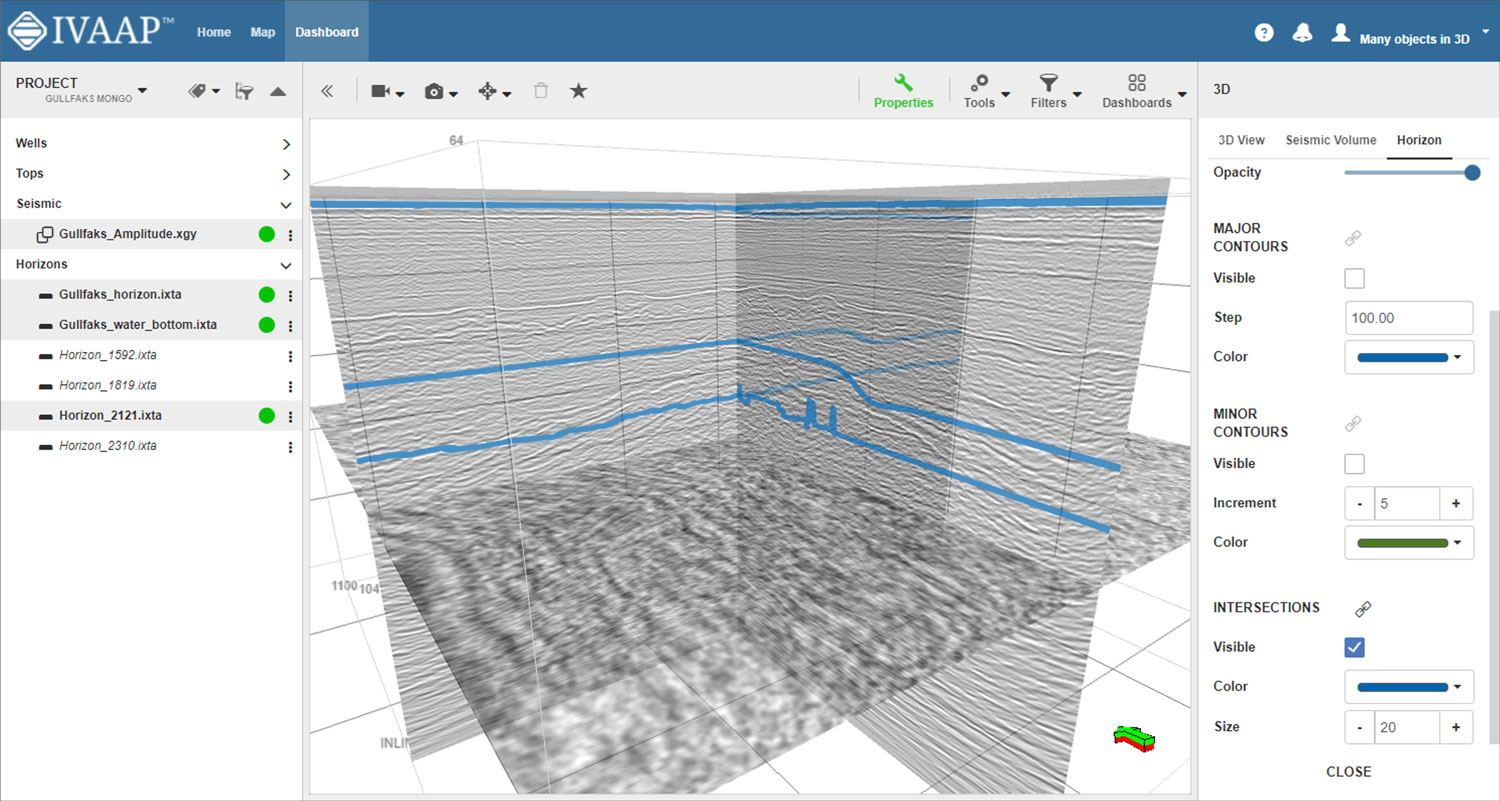
Task: Enable Minor Contours Visible checkbox
Action: click(1354, 464)
